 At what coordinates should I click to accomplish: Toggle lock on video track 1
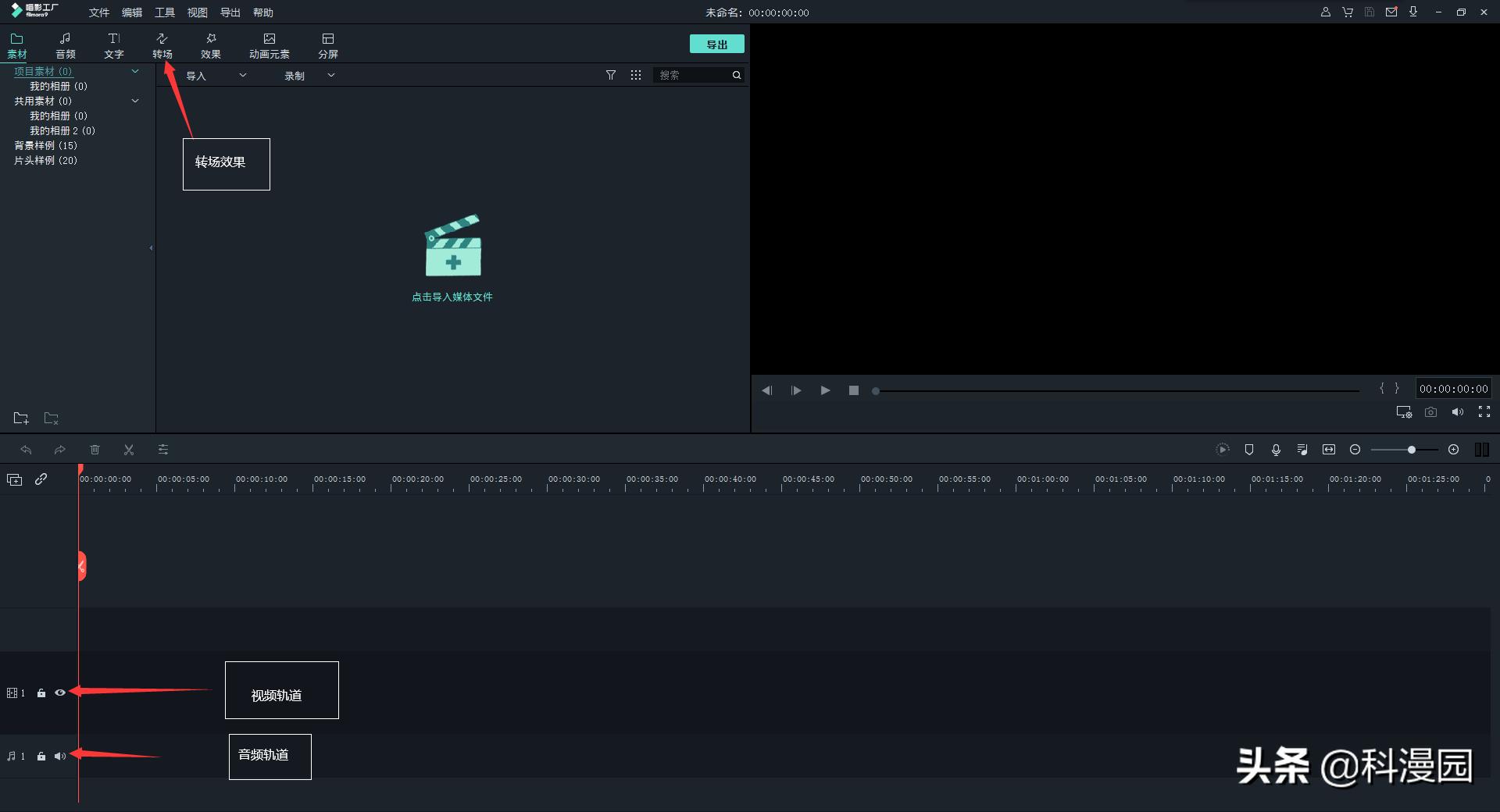click(41, 693)
